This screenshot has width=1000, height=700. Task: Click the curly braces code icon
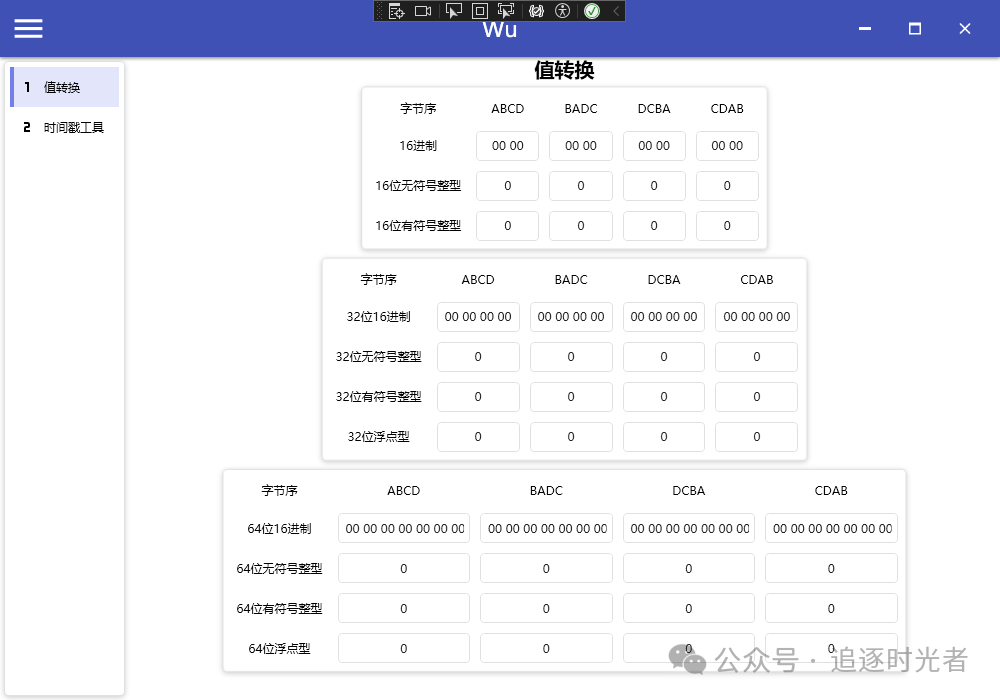tap(535, 11)
